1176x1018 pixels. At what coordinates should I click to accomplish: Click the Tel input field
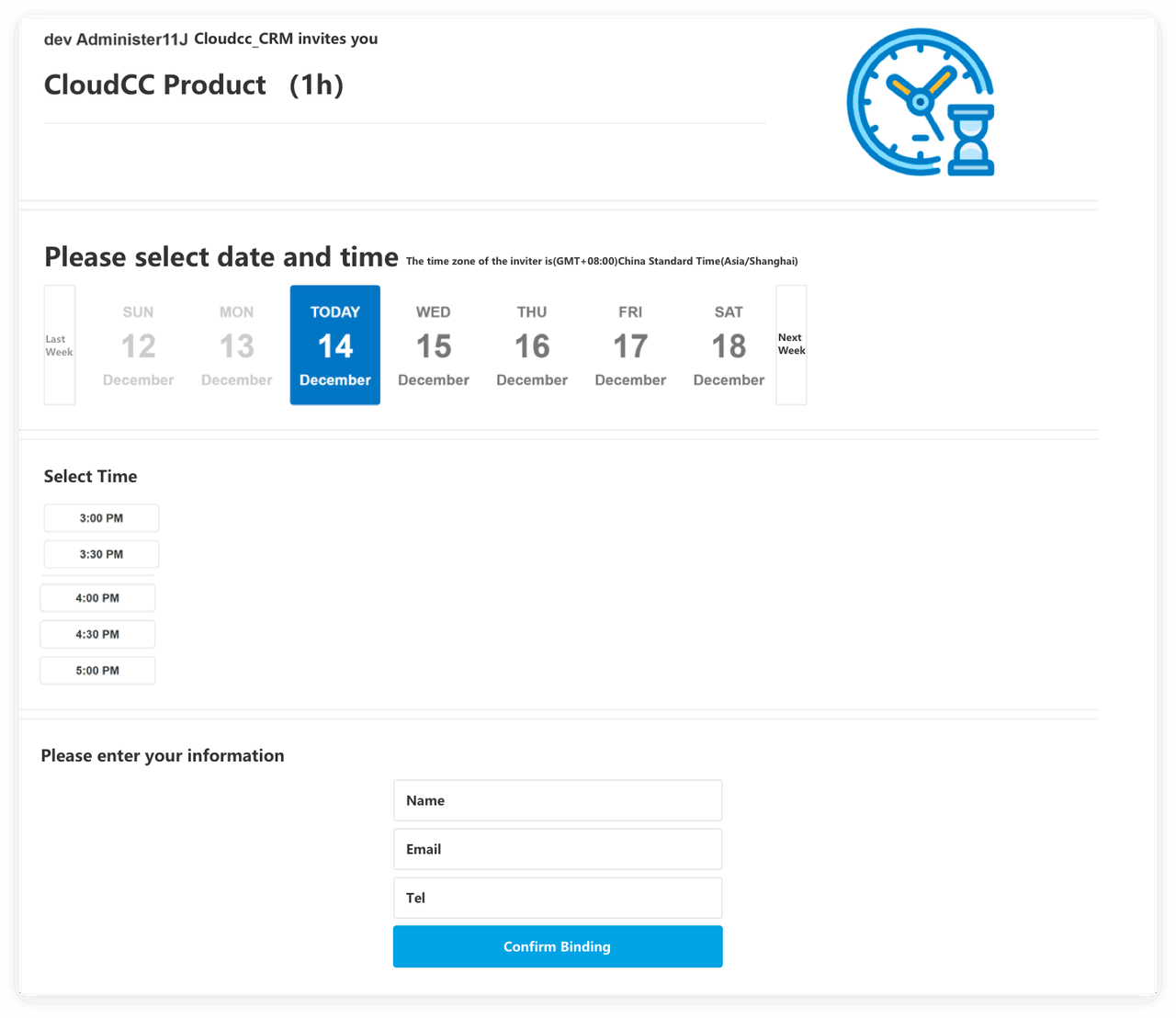click(558, 899)
